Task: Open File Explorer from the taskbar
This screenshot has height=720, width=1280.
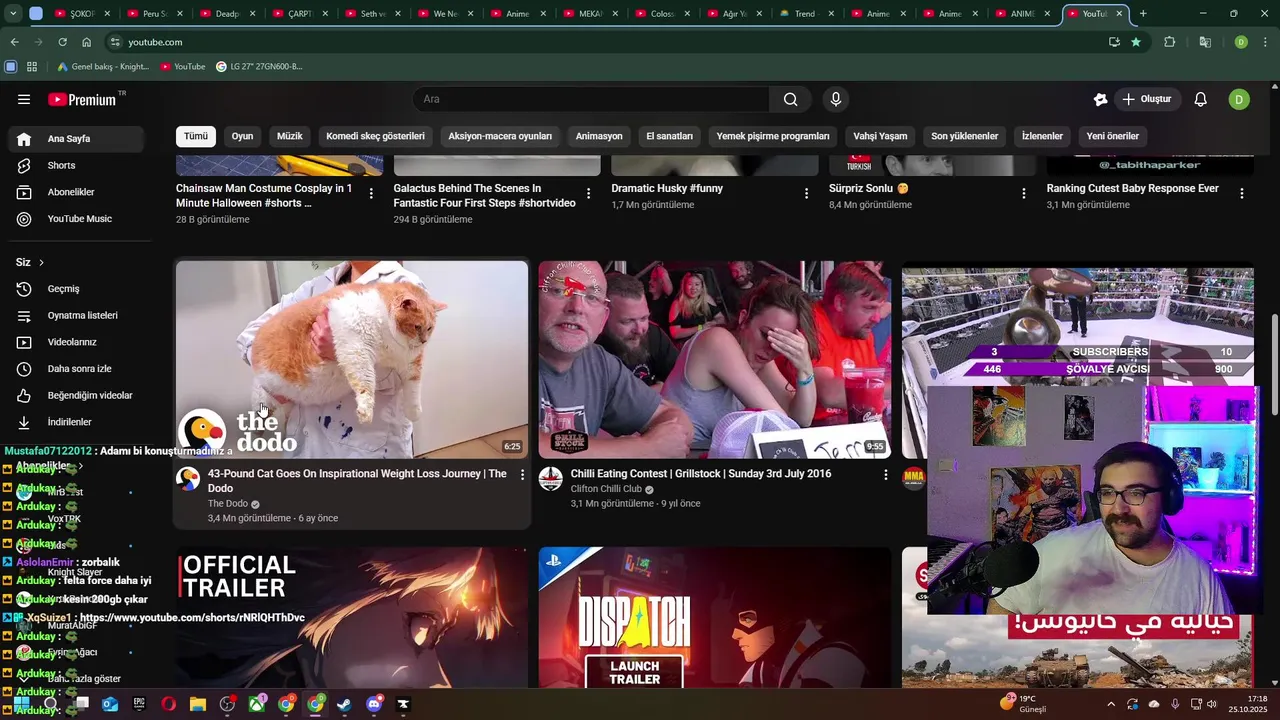Action: (198, 704)
